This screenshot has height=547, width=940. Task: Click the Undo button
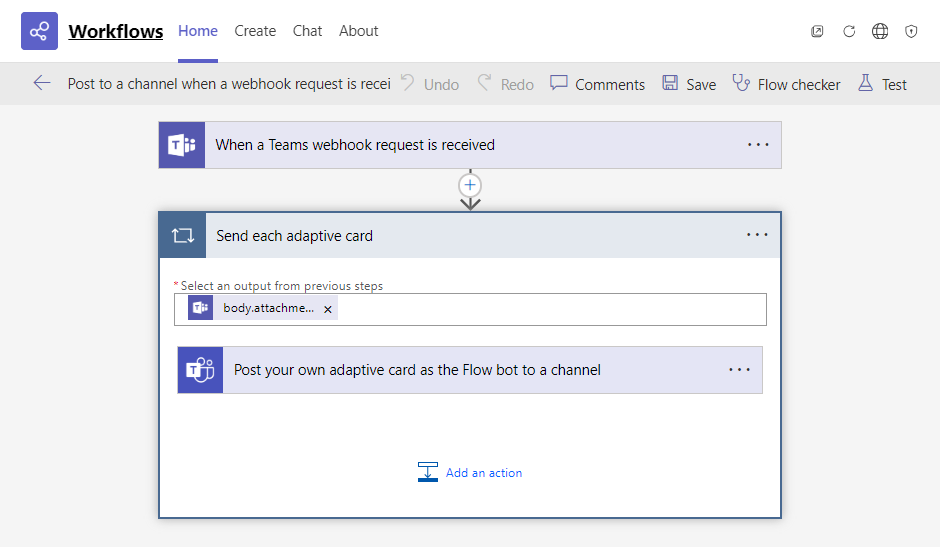point(430,84)
